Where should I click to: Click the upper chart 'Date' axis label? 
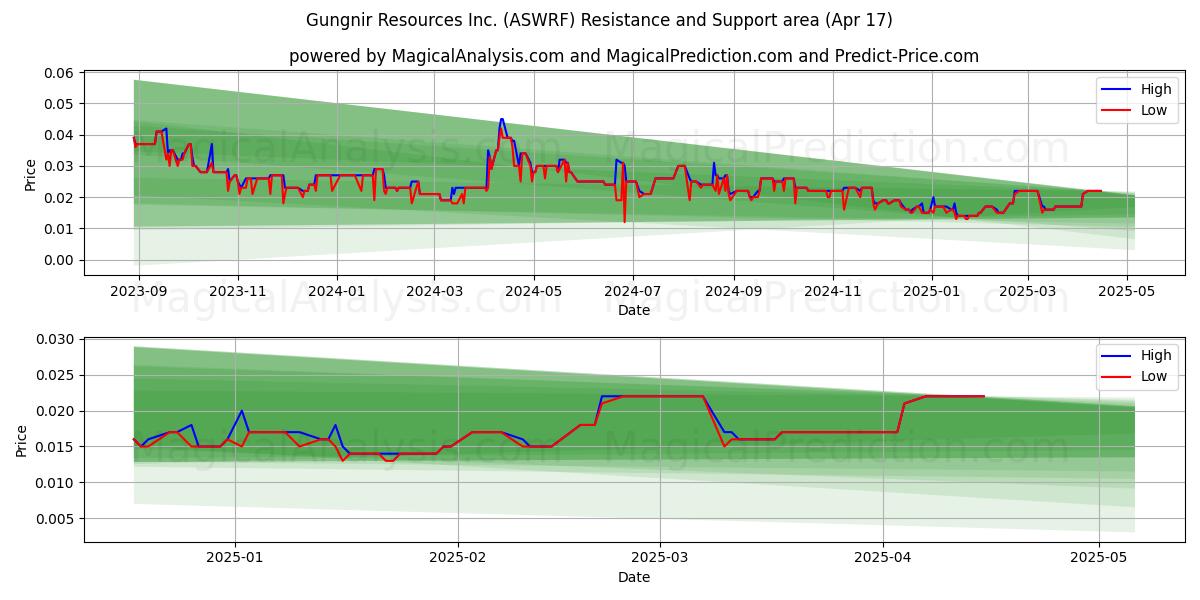tap(634, 310)
